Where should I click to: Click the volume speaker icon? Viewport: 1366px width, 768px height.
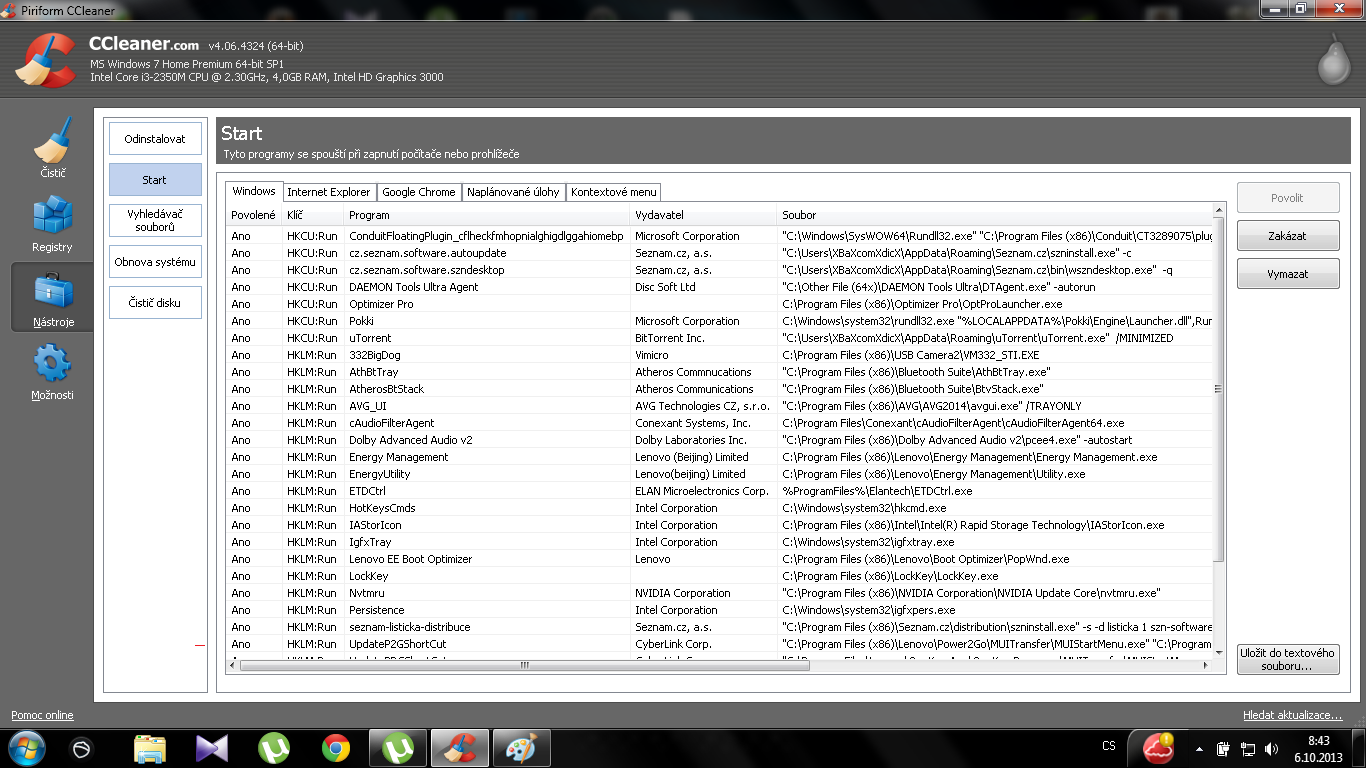[x=1271, y=748]
